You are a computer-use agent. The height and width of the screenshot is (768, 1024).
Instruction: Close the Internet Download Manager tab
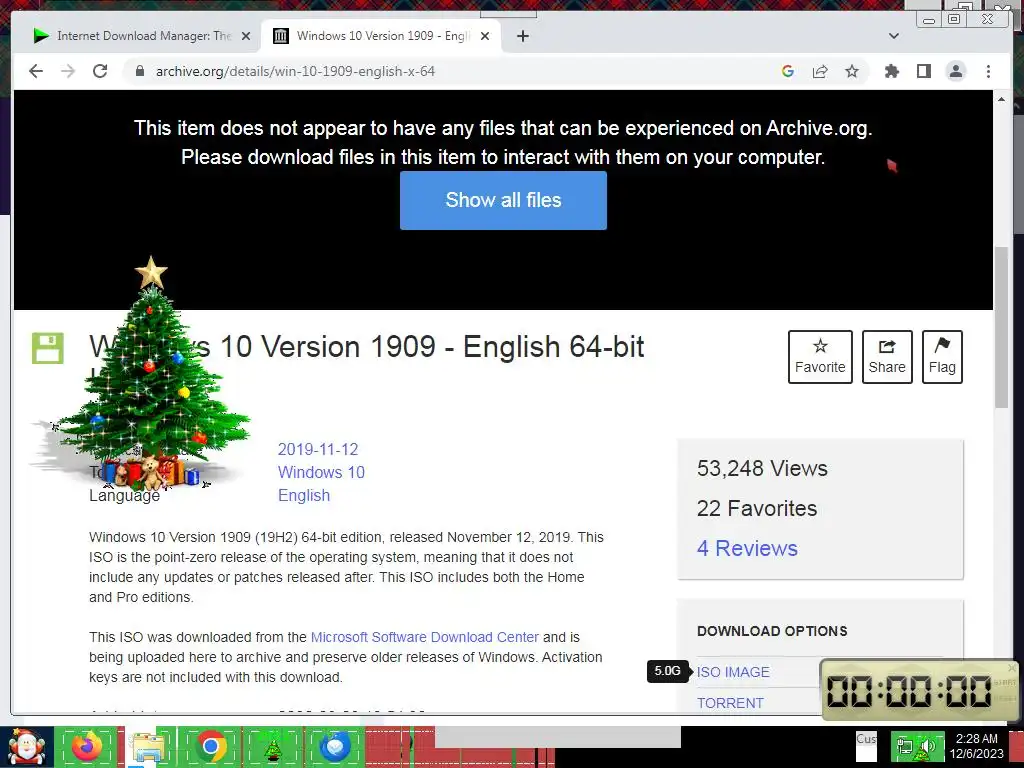pyautogui.click(x=246, y=36)
